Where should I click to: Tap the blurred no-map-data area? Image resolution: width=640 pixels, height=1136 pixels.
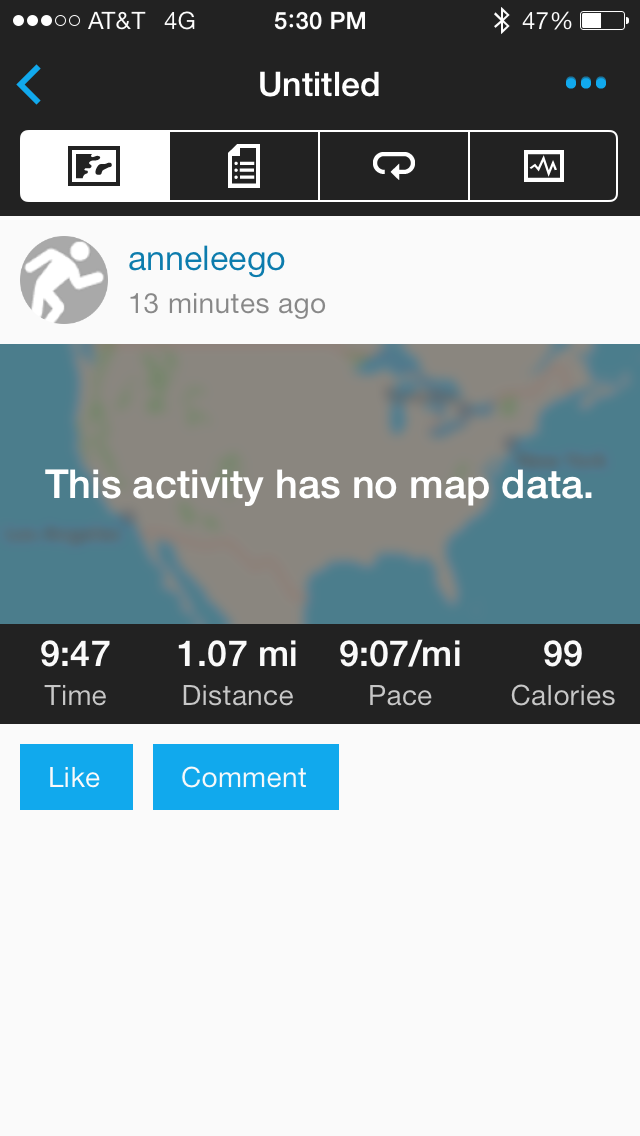[320, 484]
